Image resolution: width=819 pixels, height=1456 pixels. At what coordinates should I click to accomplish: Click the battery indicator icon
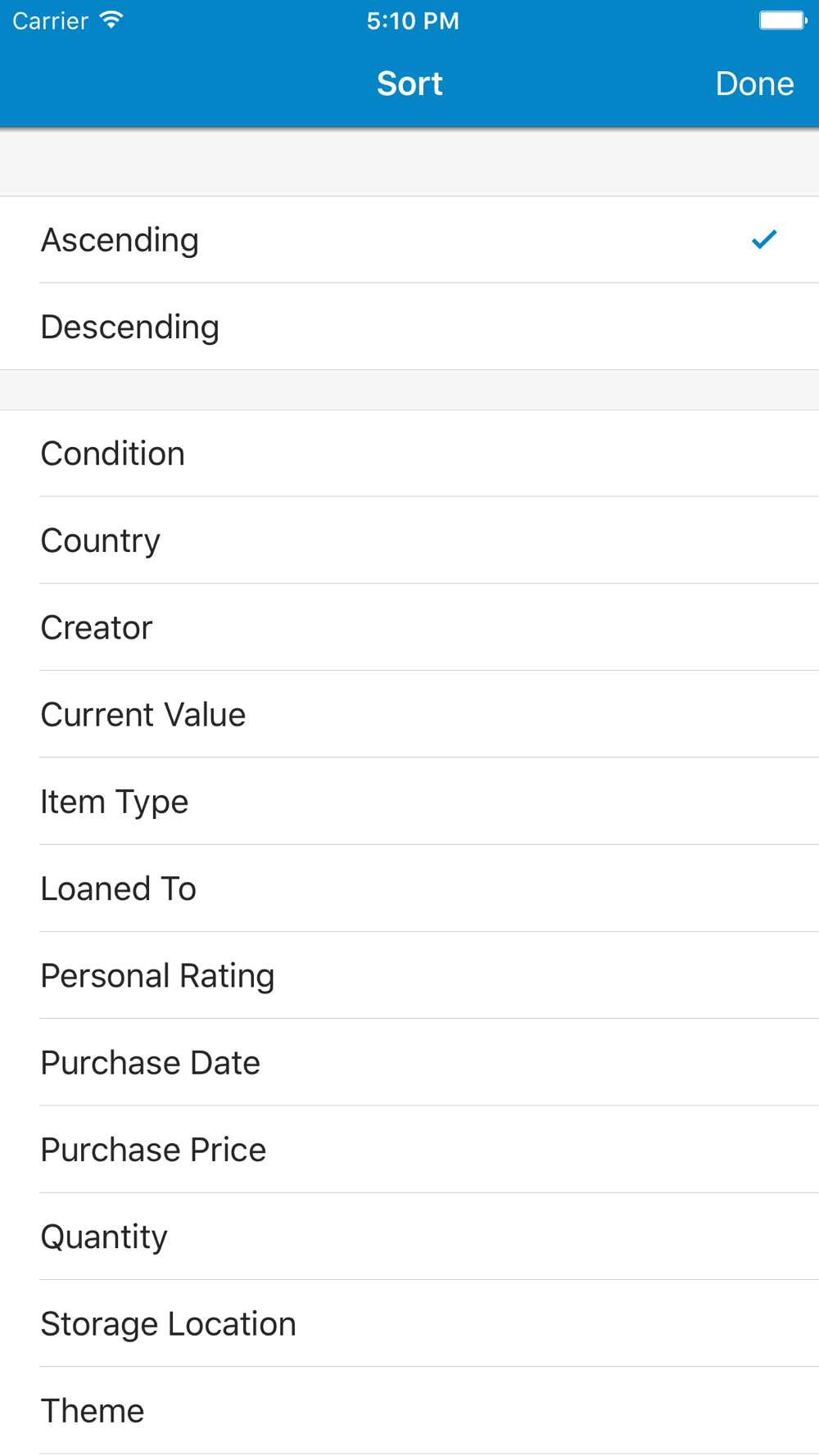(x=783, y=20)
